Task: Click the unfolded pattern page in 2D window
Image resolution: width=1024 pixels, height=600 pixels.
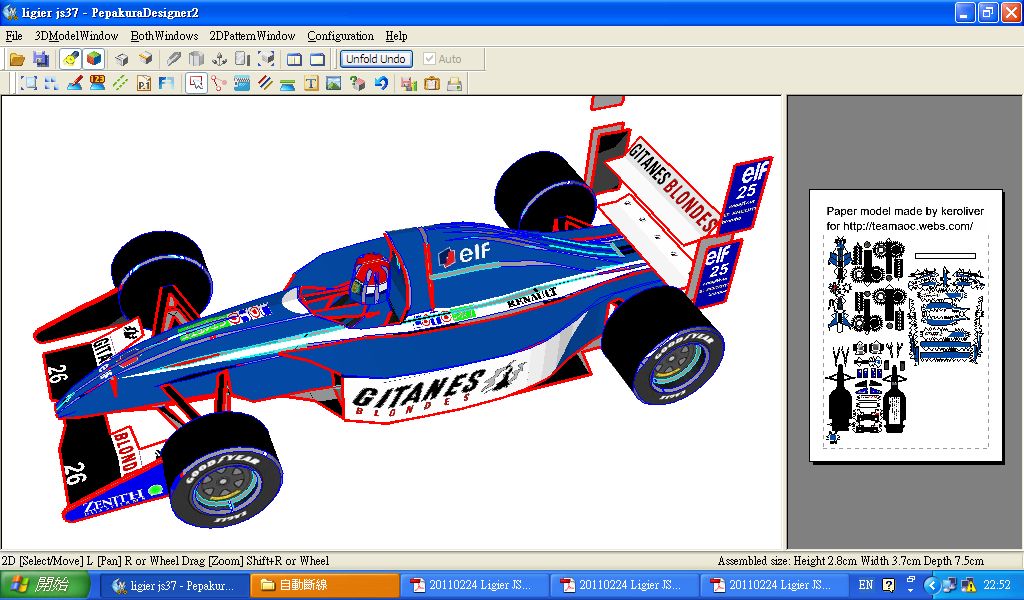Action: 906,325
